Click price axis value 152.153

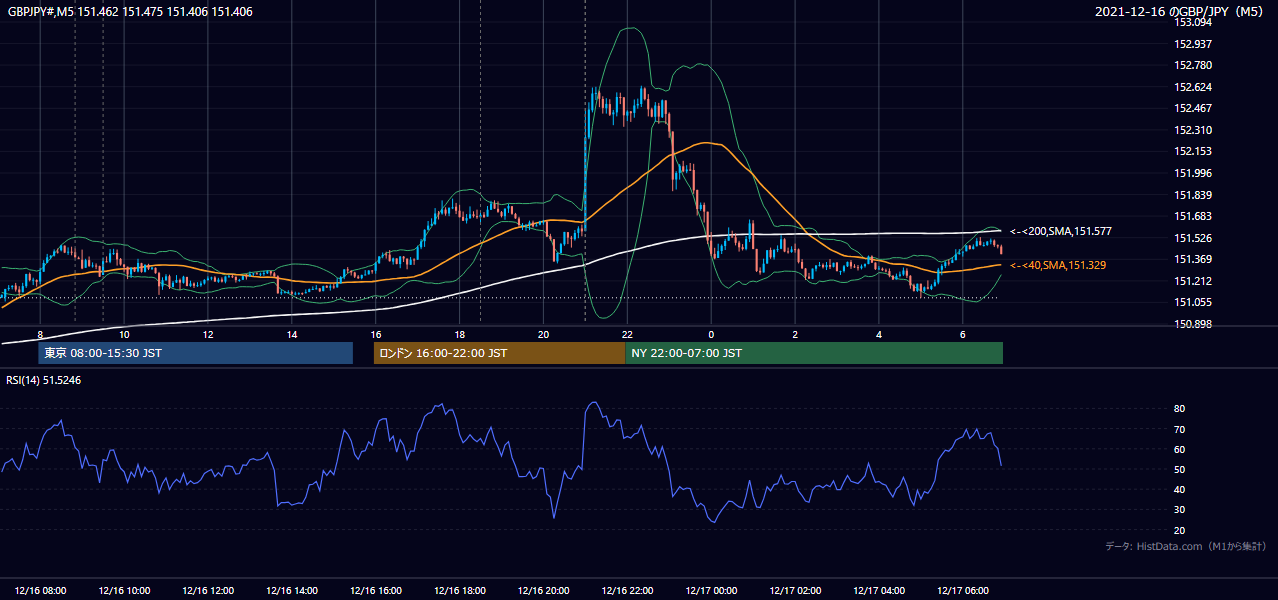point(1193,151)
